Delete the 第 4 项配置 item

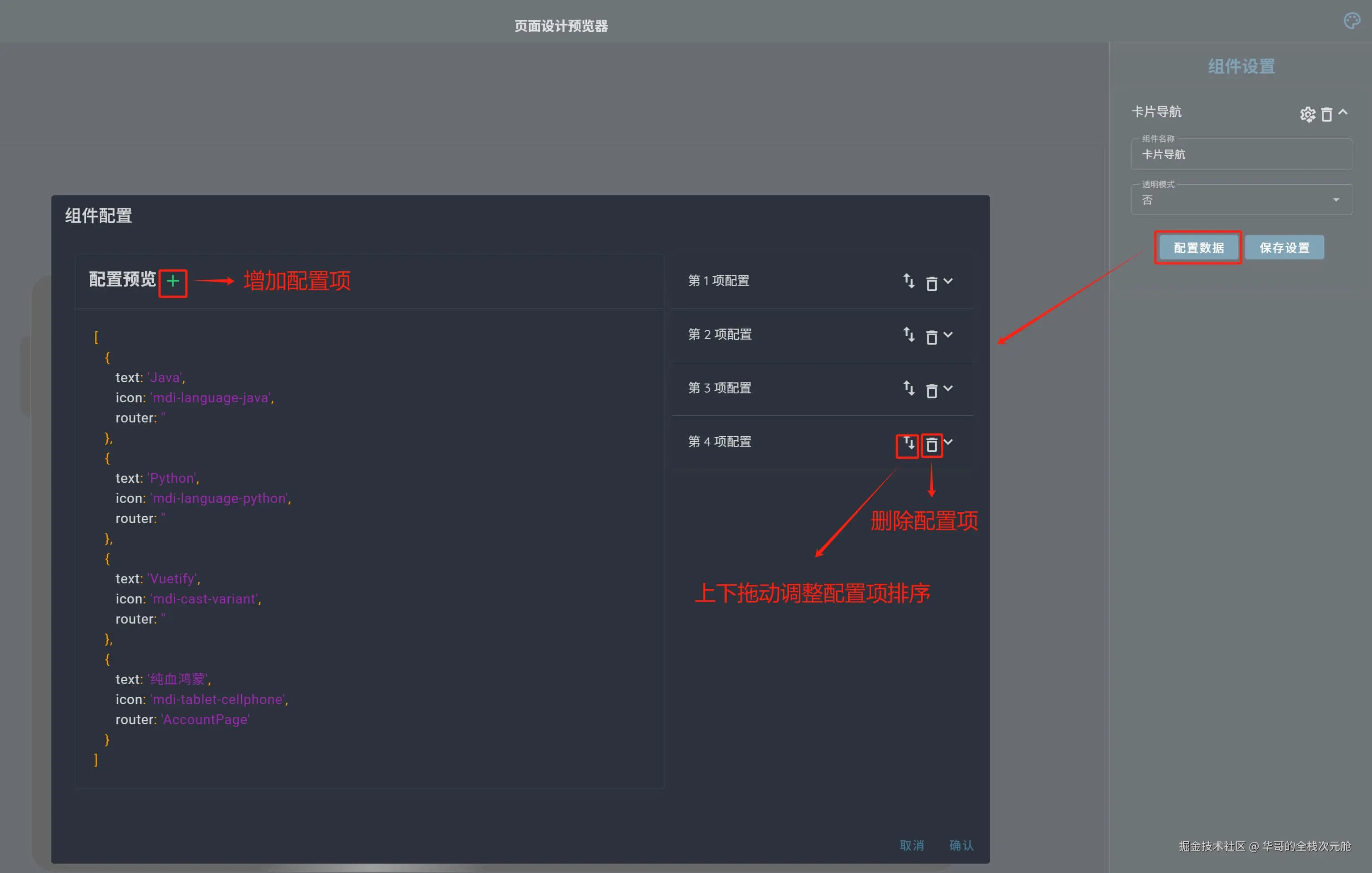[x=931, y=444]
